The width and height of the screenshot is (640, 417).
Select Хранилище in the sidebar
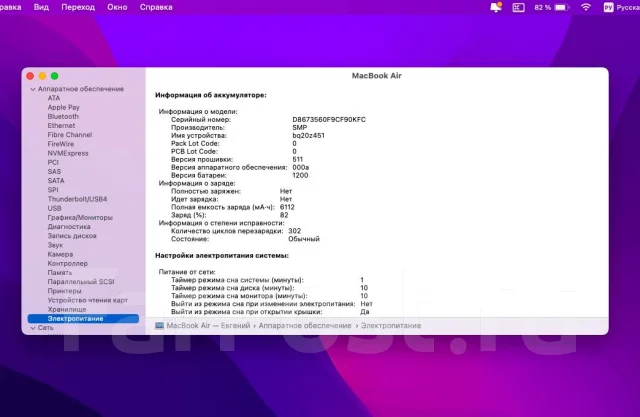click(67, 309)
